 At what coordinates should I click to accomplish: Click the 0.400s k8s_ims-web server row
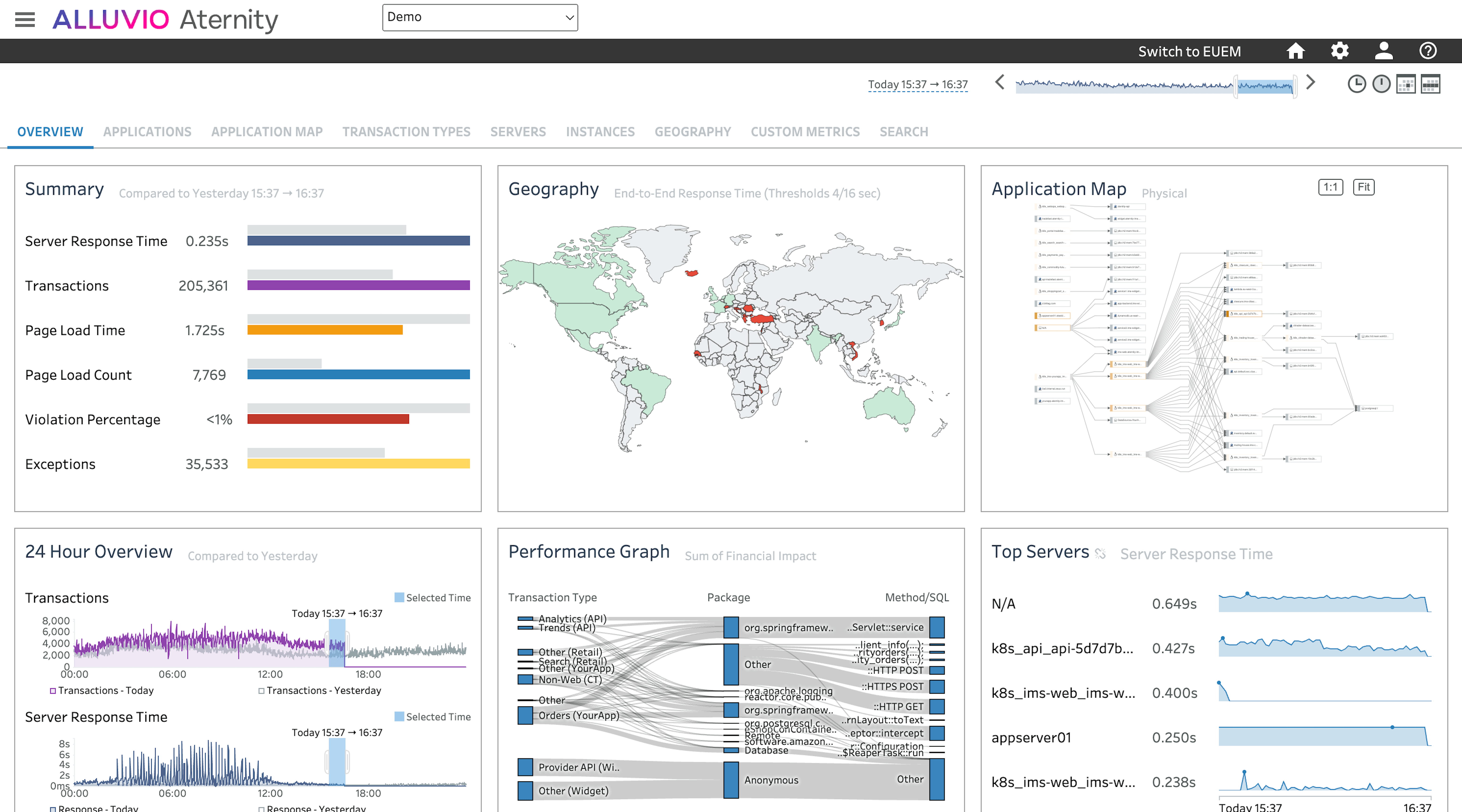(x=1211, y=692)
